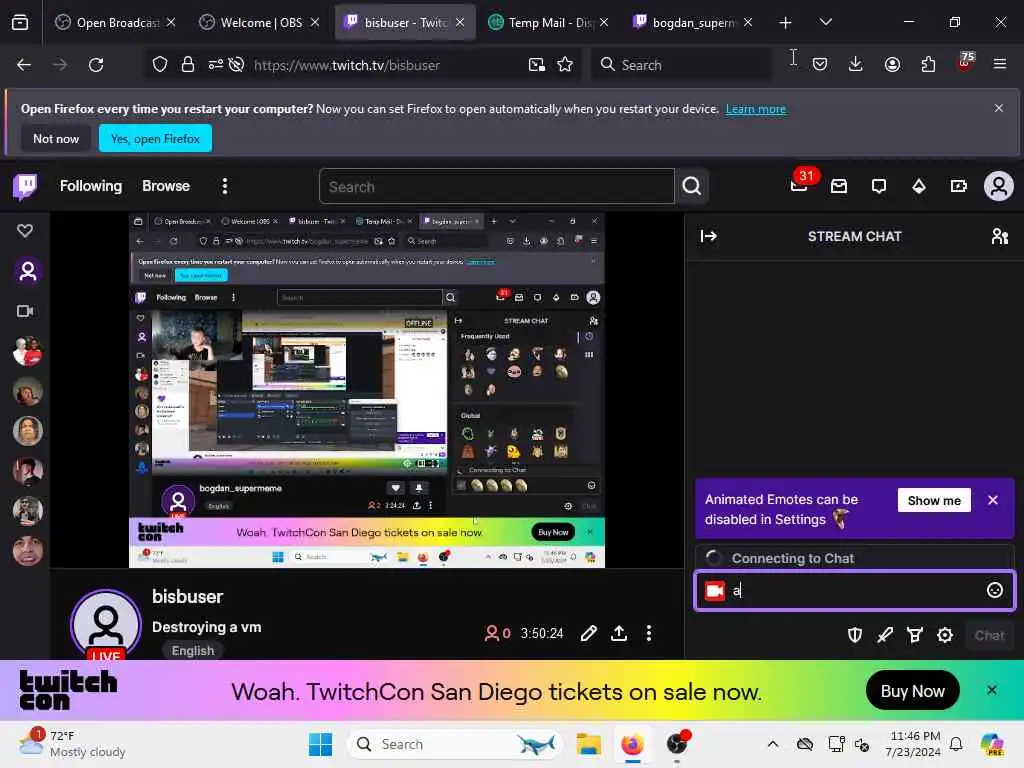Open the Firefox View button left of tabs

tap(20, 22)
